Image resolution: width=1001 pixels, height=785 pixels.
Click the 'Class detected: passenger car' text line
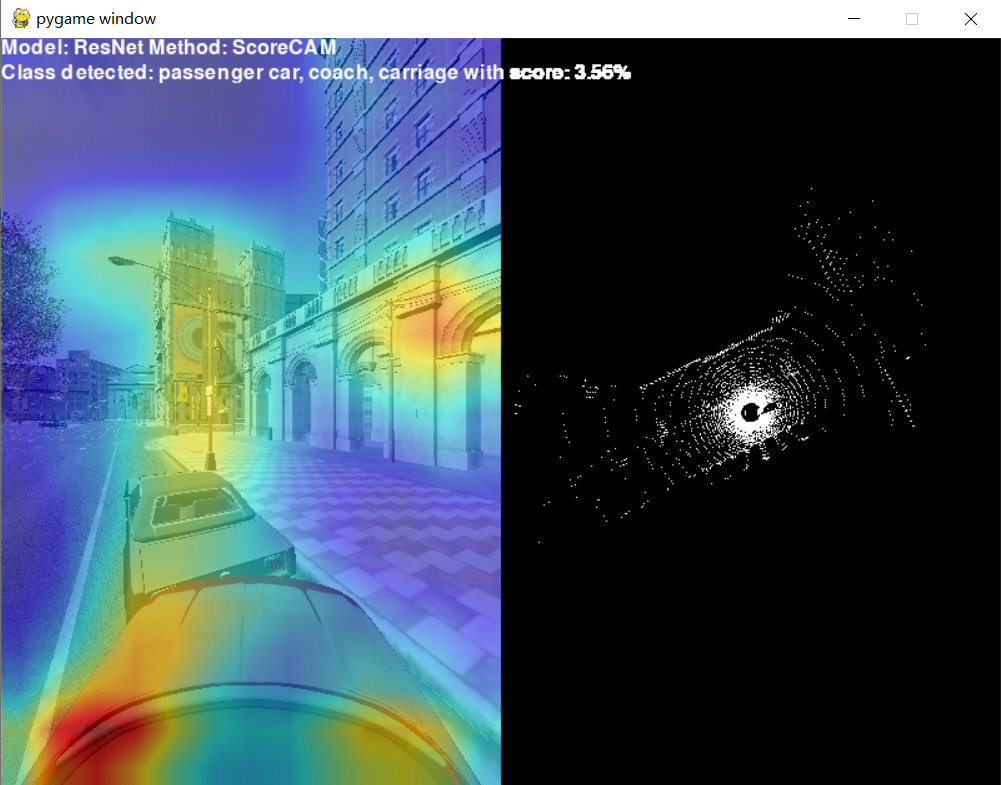point(316,72)
